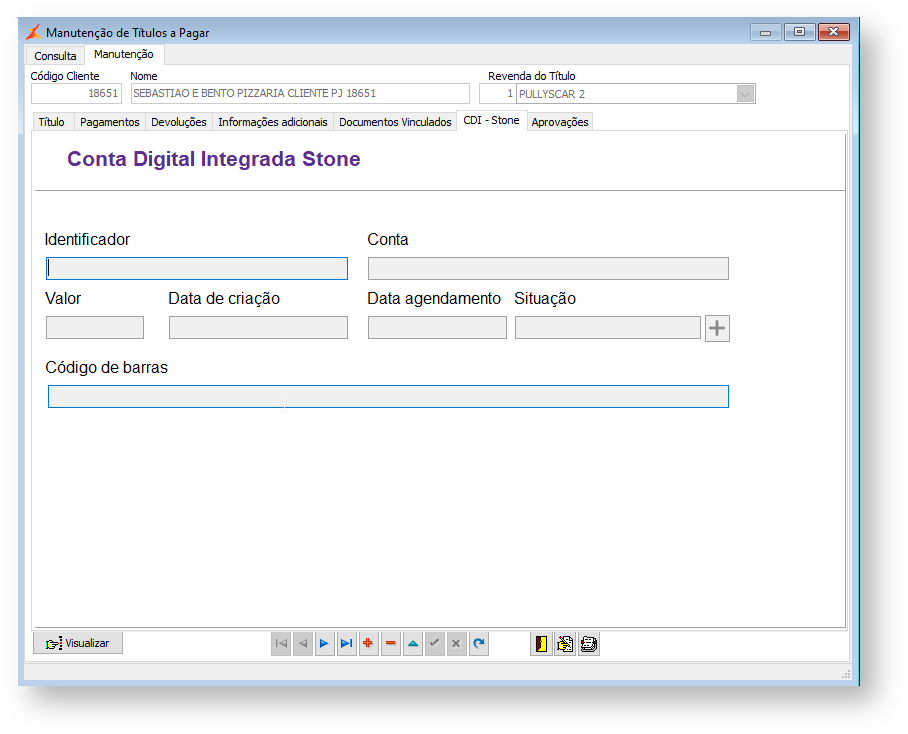Click the Nome field SEBASTIAO E BENTO
This screenshot has height=734, width=908.
tap(300, 93)
